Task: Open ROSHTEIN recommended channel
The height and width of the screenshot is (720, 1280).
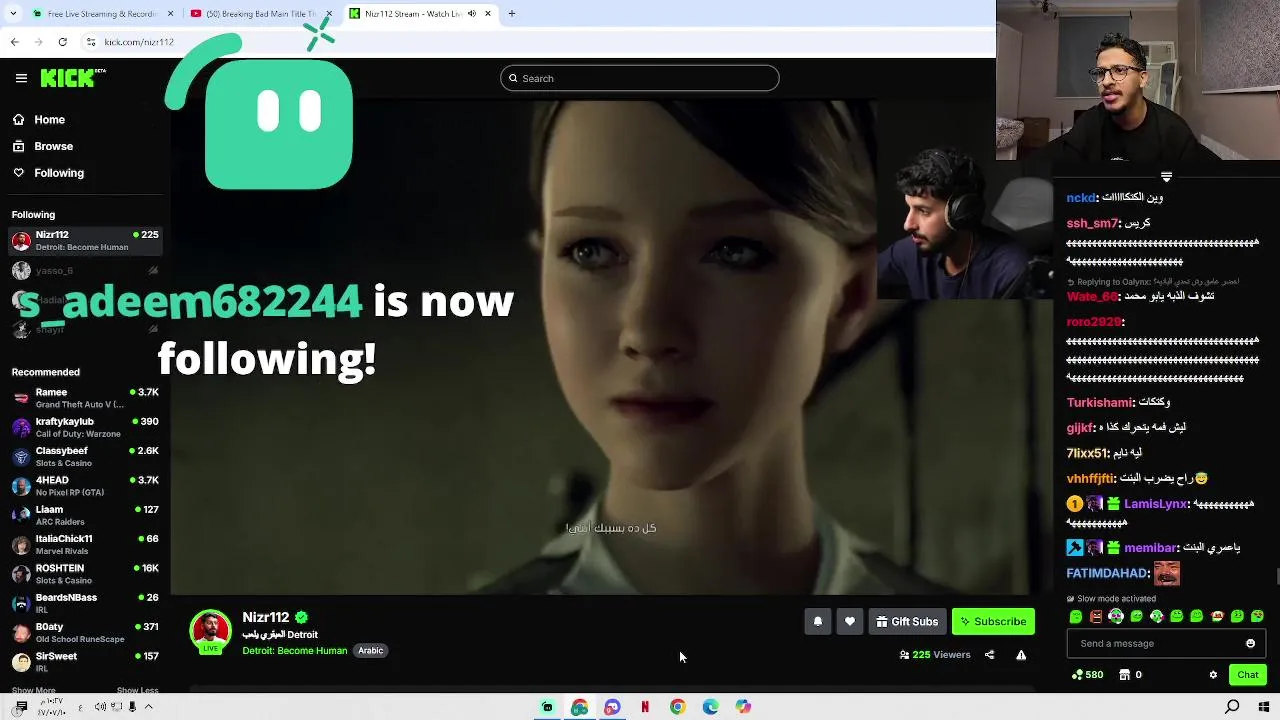Action: [85, 574]
